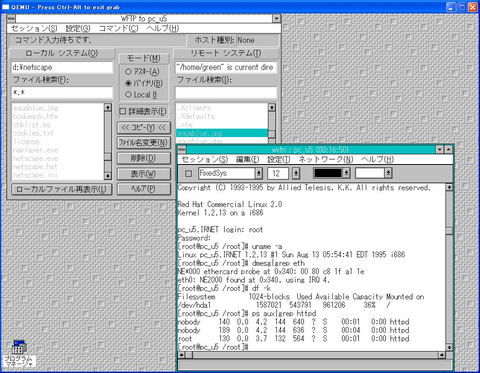
Task: Select the バイナリ(B) binary transfer mode
Action: pos(144,83)
